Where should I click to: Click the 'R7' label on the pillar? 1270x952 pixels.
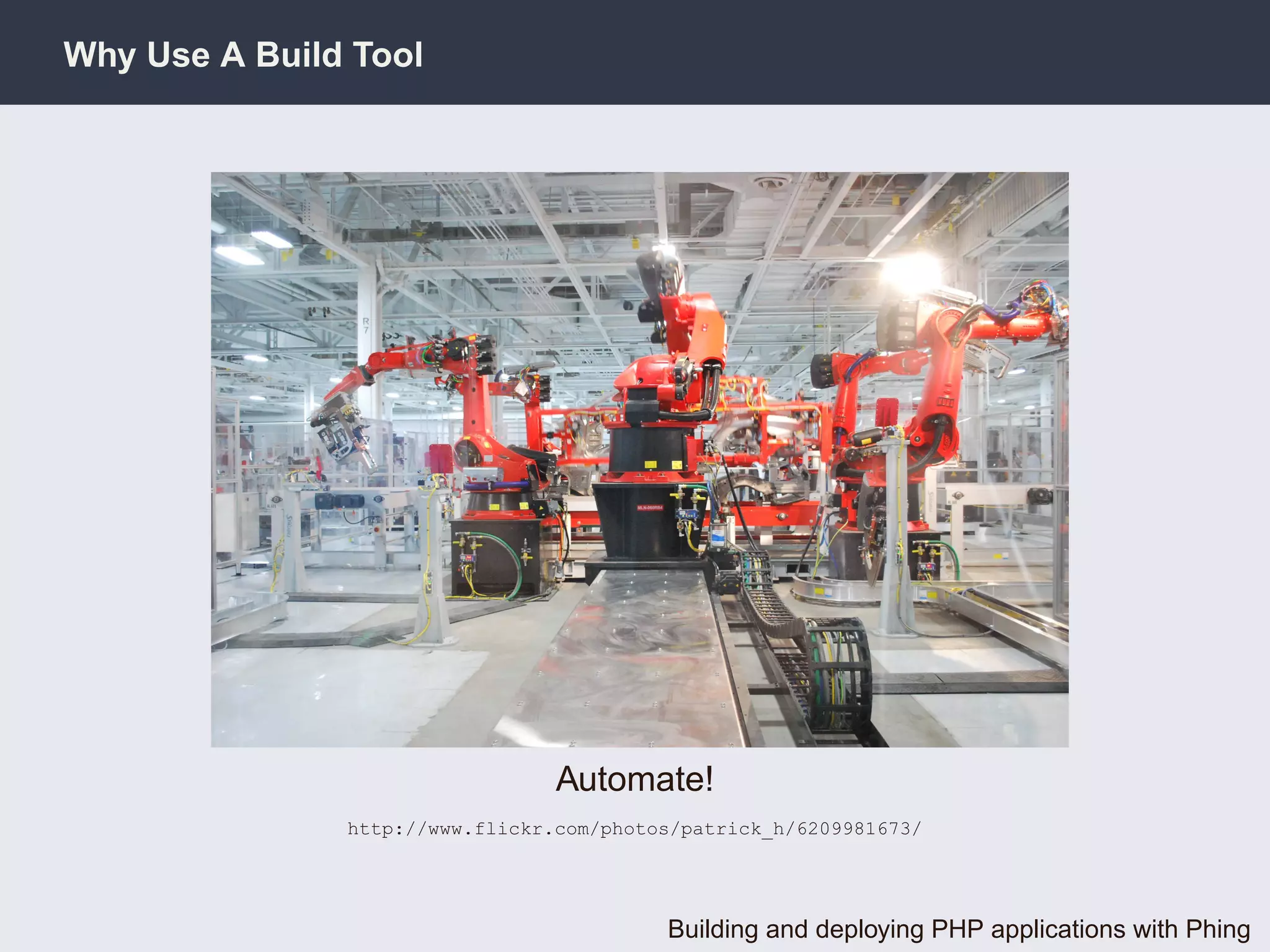(x=366, y=325)
